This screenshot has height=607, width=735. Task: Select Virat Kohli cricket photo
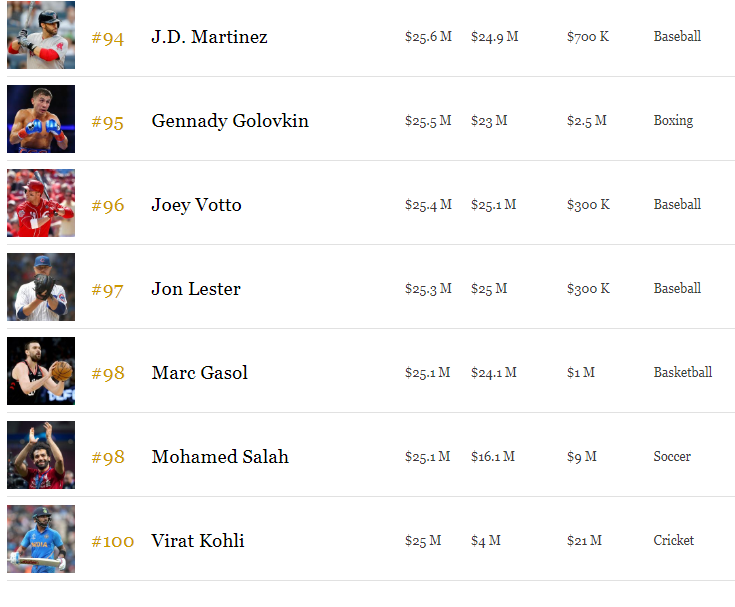coord(41,539)
